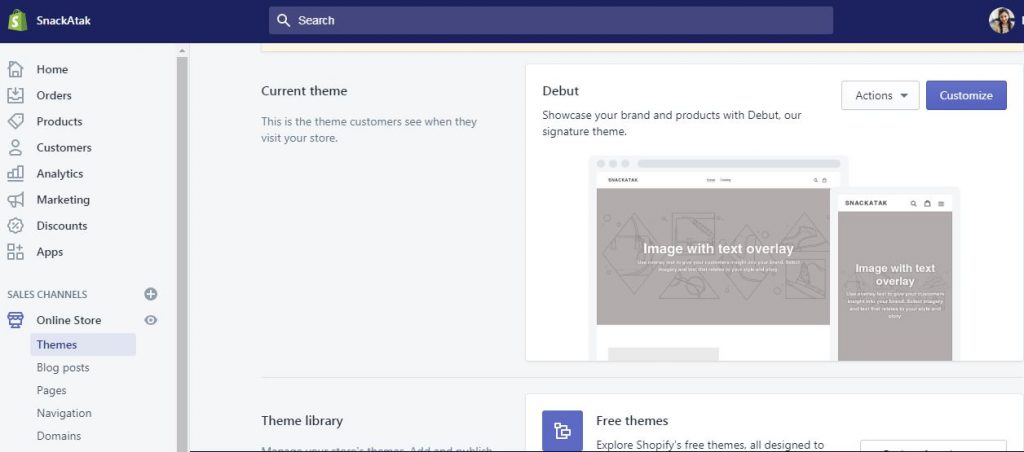Click the search magnifier icon
The width and height of the screenshot is (1024, 452).
click(283, 20)
